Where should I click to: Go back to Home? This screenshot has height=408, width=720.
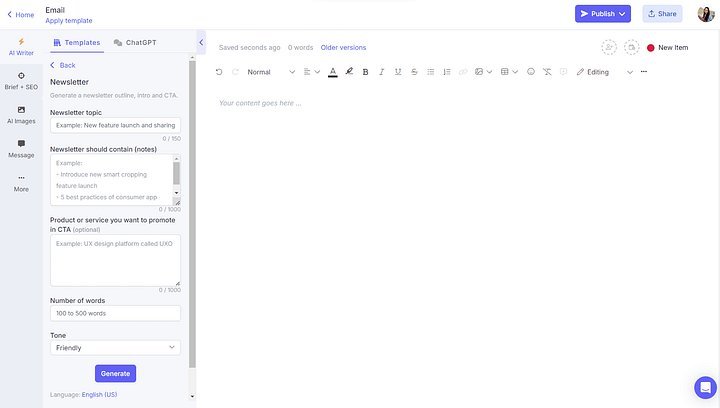(x=21, y=15)
